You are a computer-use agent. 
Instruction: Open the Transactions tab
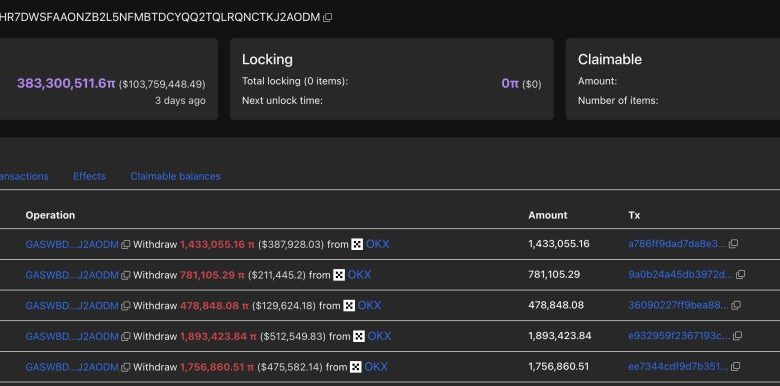[x=24, y=176]
